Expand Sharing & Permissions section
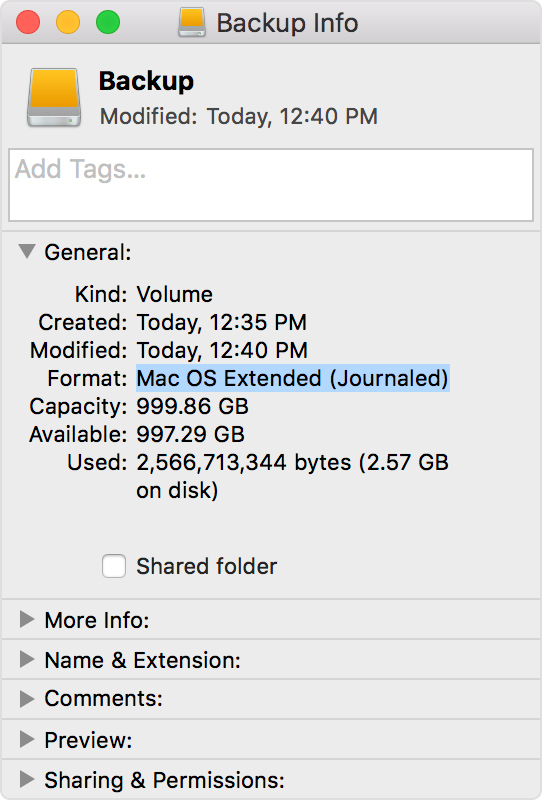Image resolution: width=542 pixels, height=800 pixels. coord(27,779)
